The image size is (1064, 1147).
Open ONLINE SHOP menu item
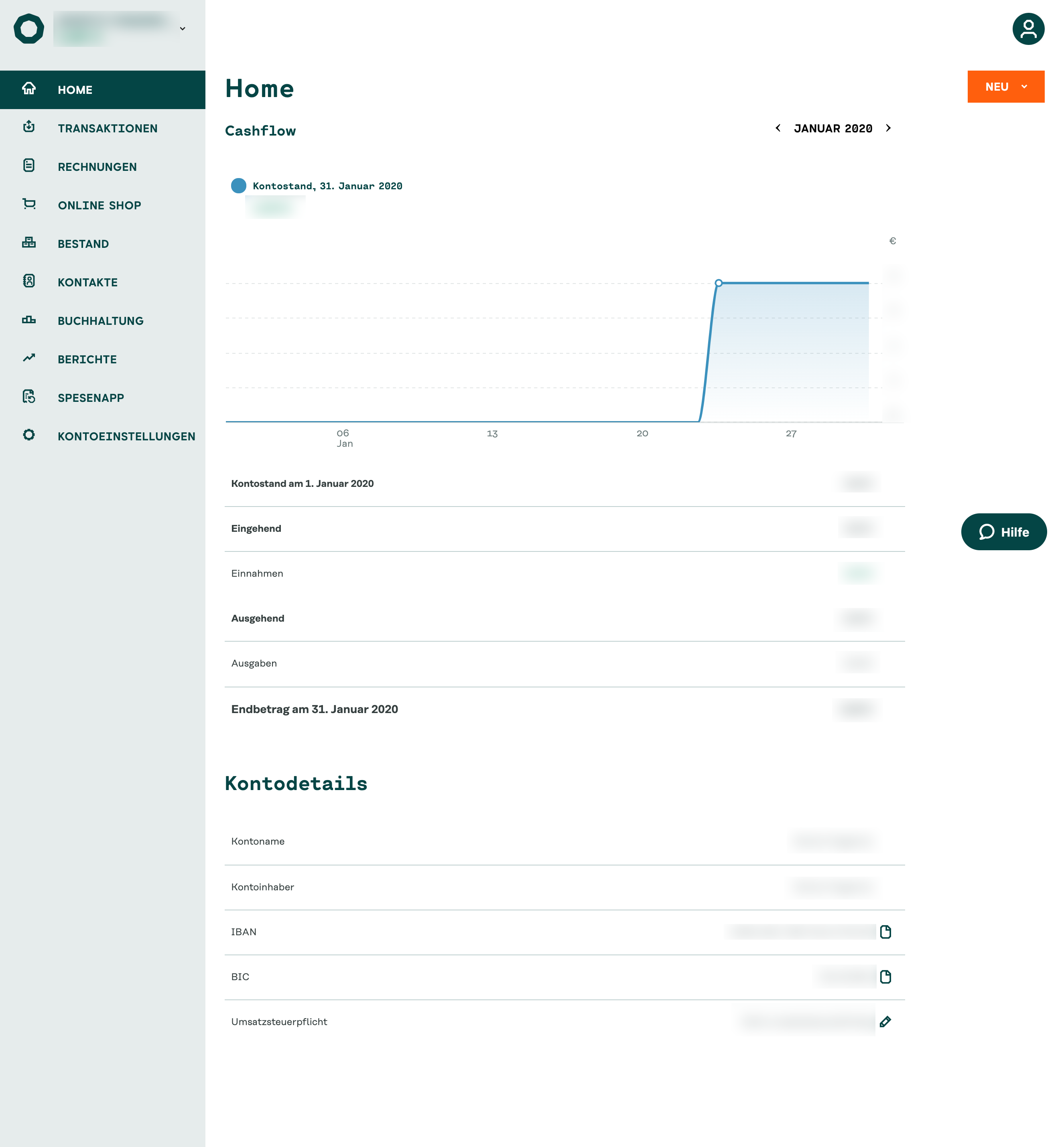[102, 205]
